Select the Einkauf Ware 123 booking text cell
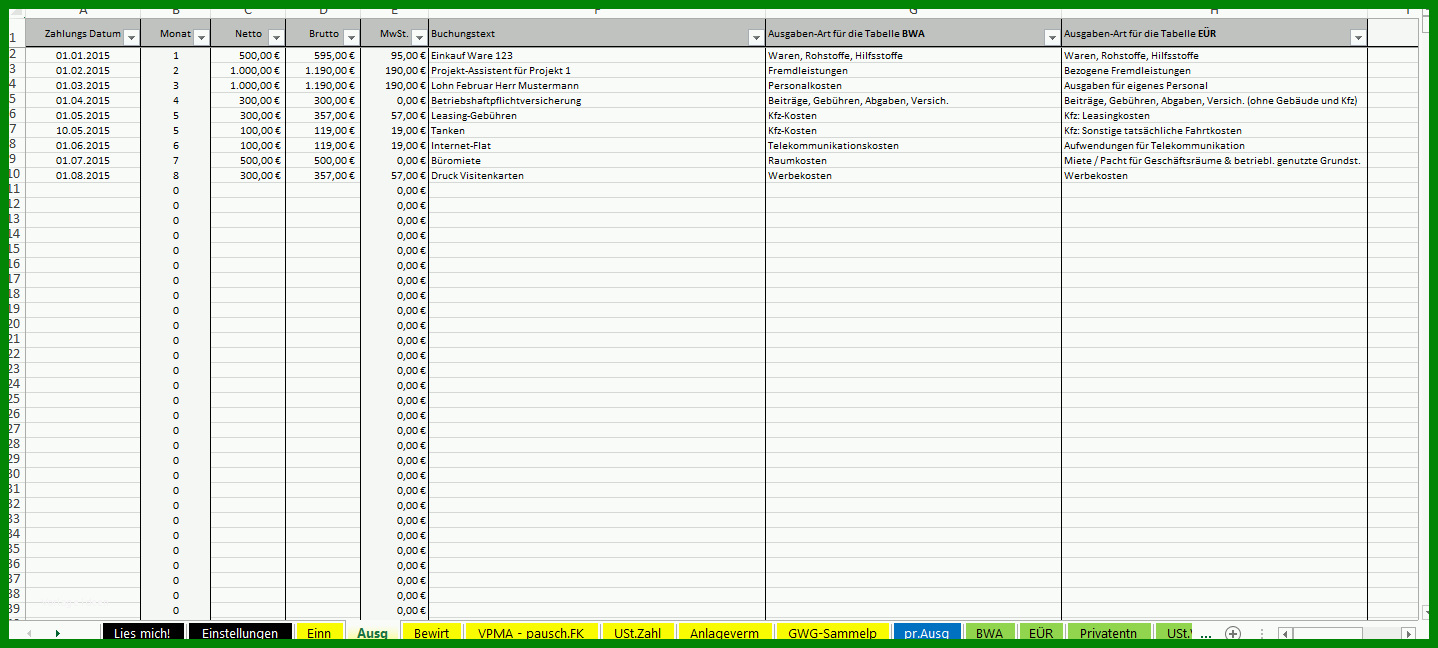This screenshot has height=648, width=1438. point(597,56)
